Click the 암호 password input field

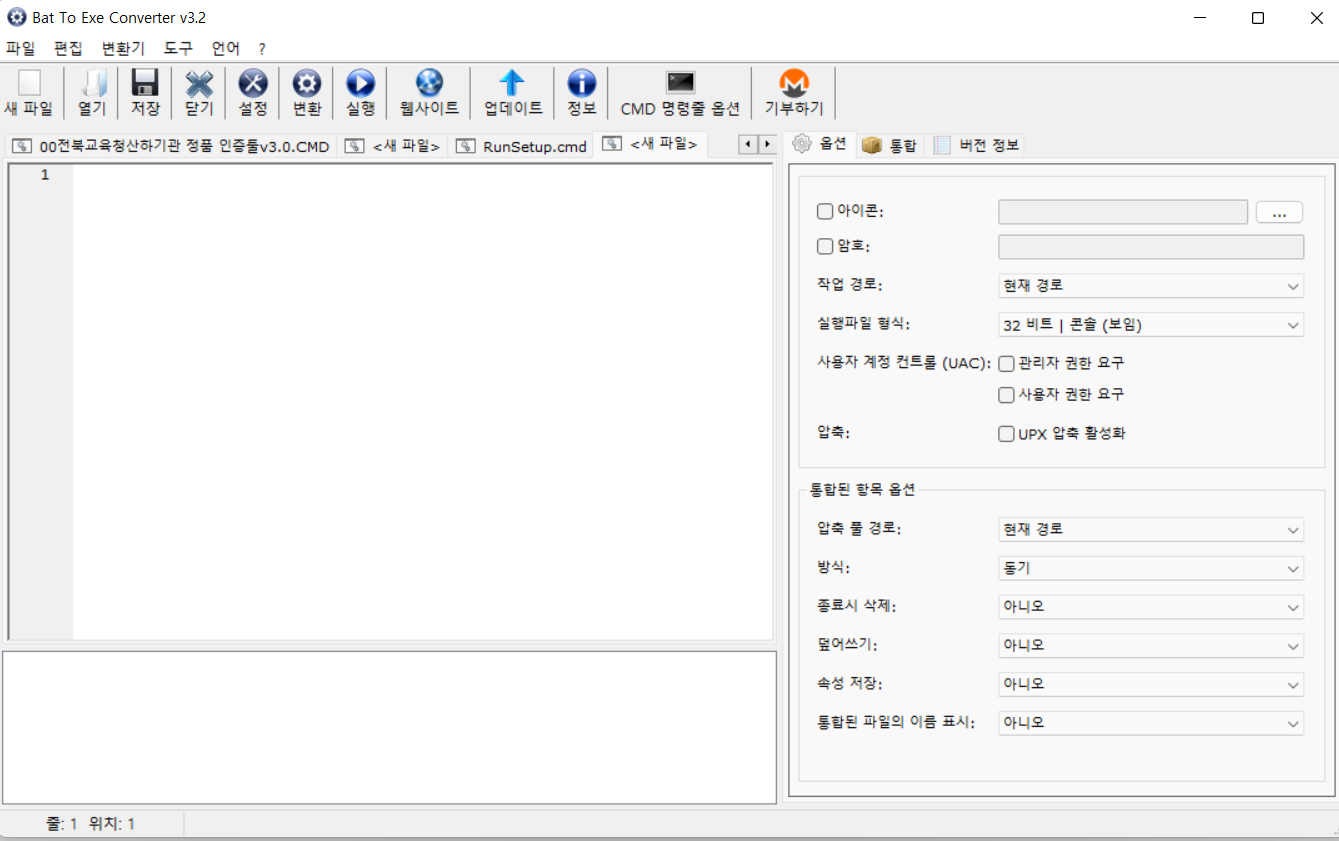pyautogui.click(x=1151, y=247)
